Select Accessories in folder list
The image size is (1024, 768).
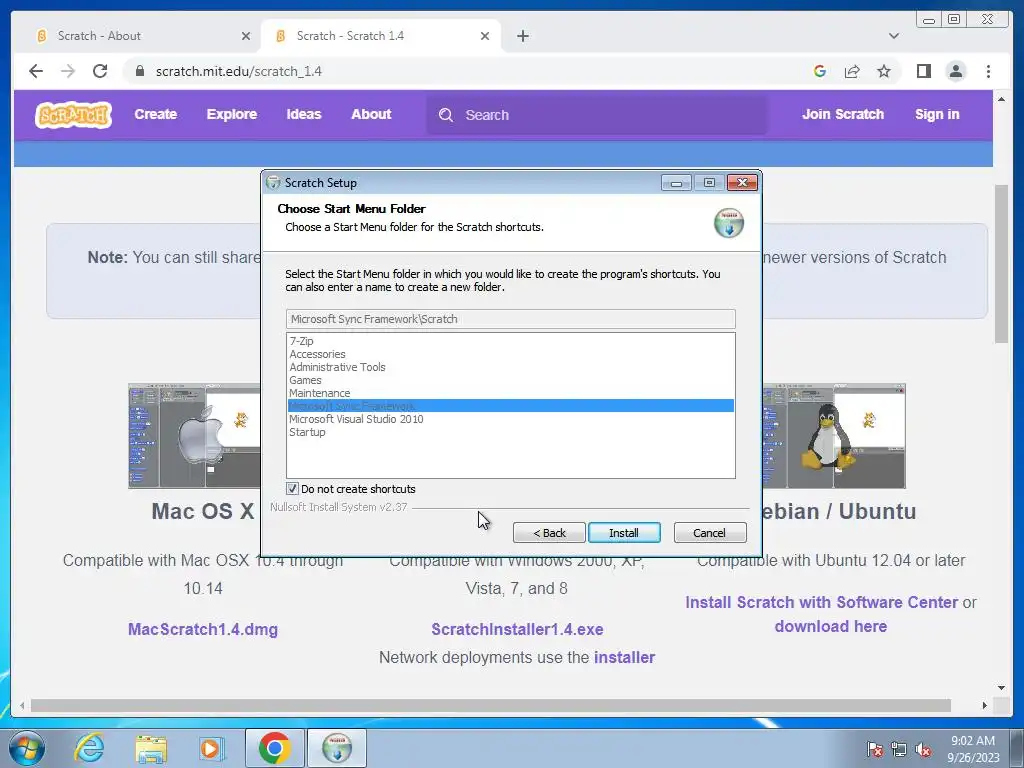coord(511,354)
